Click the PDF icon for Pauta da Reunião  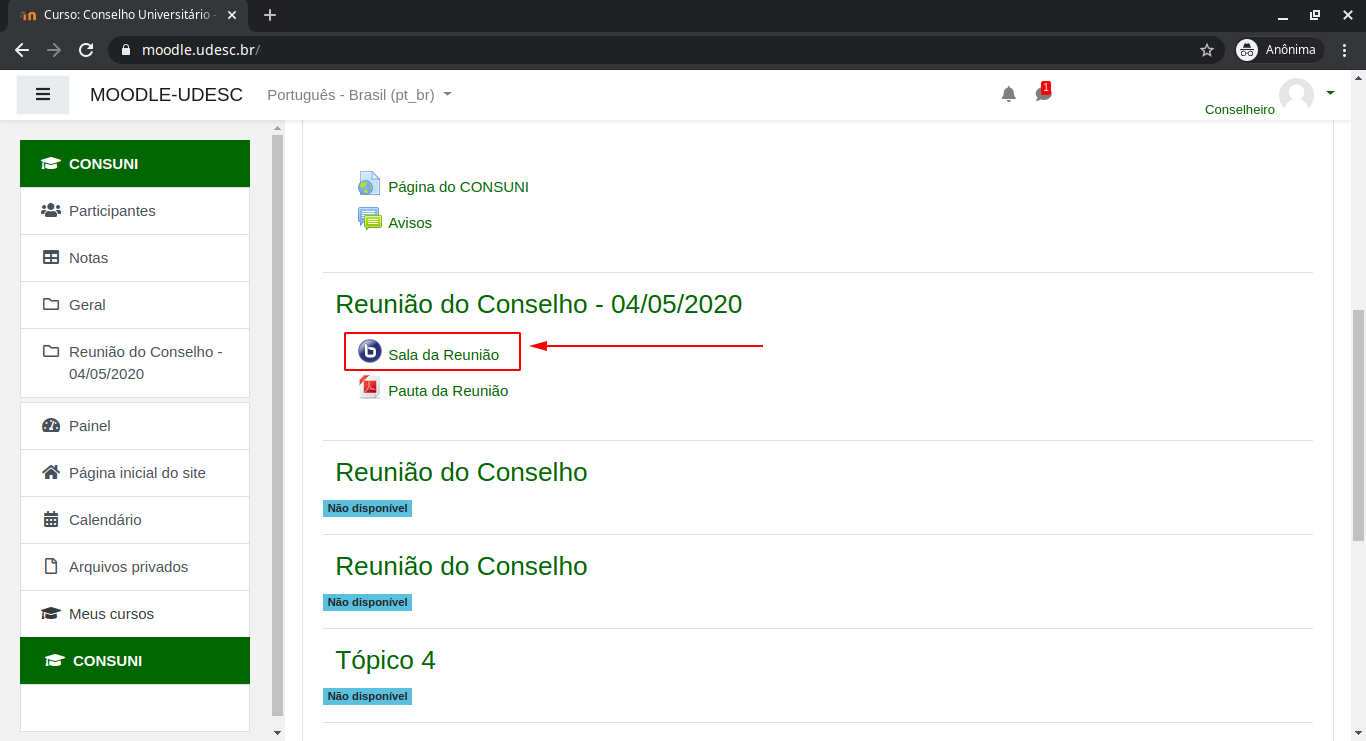370,388
